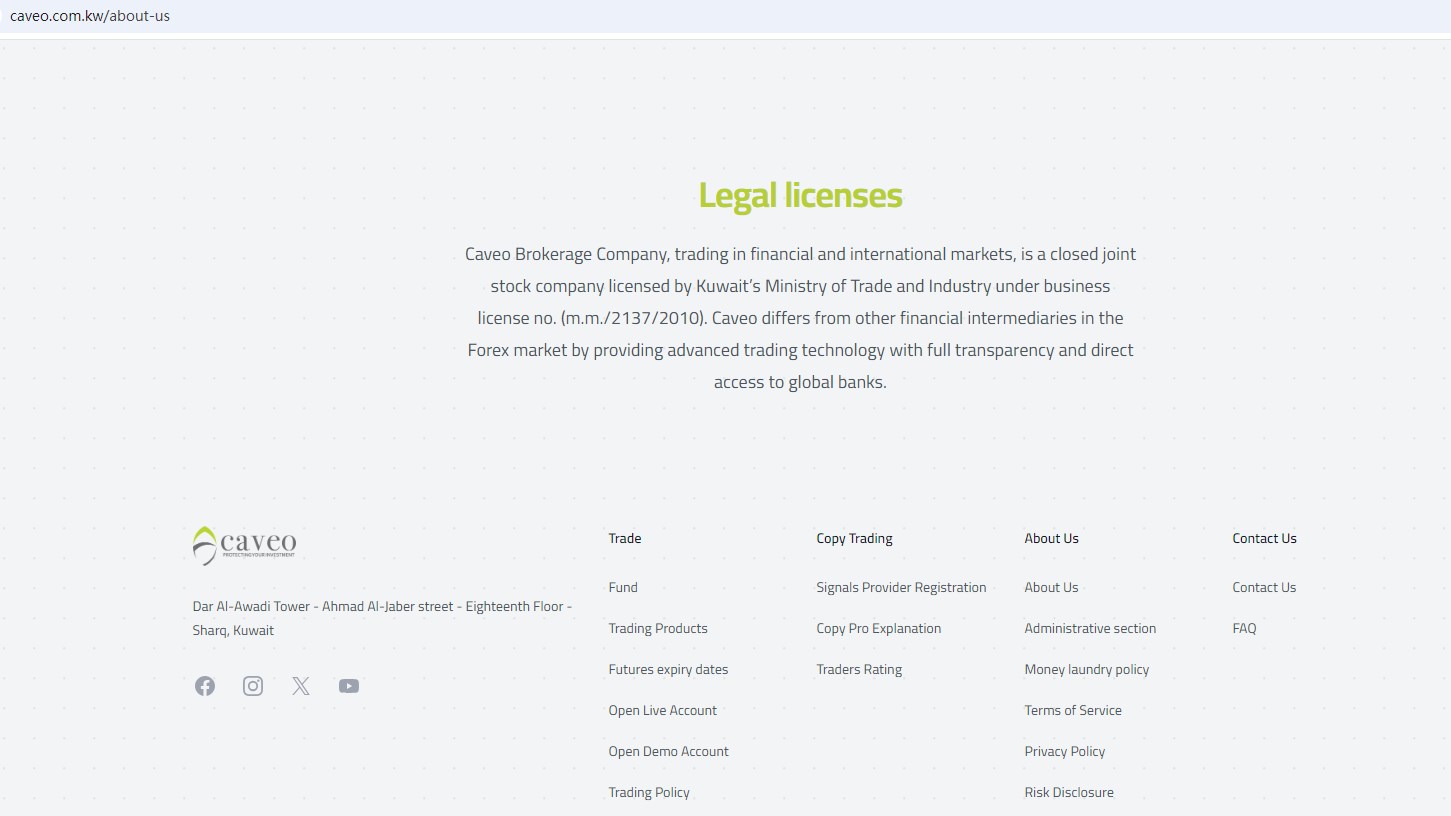Select Open Live Account link
The image size is (1451, 816).
pos(663,711)
